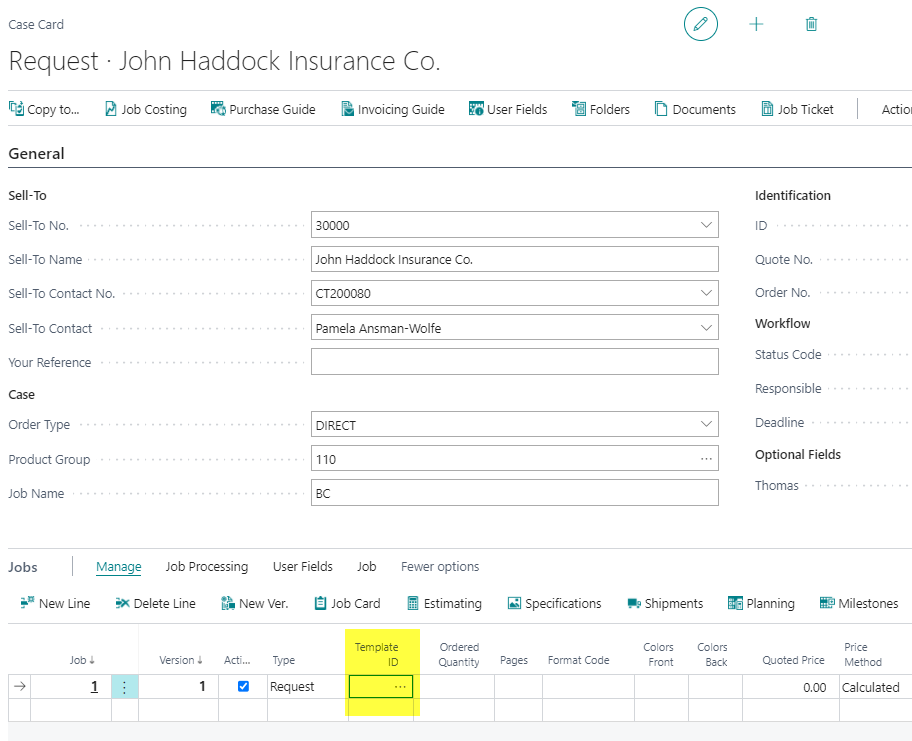Click Delete Line in Jobs
The height and width of the screenshot is (741, 912).
155,603
